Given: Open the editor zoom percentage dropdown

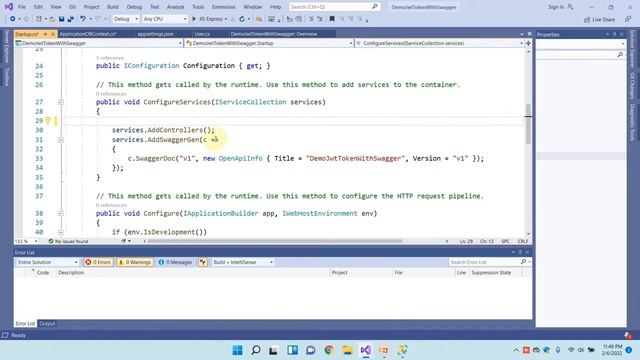Looking at the screenshot, I should click(26, 241).
